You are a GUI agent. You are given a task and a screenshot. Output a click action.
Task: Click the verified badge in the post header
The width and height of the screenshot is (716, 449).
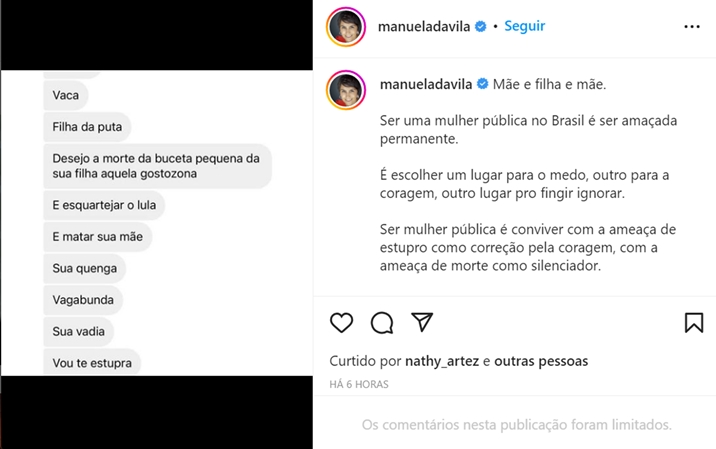[481, 27]
